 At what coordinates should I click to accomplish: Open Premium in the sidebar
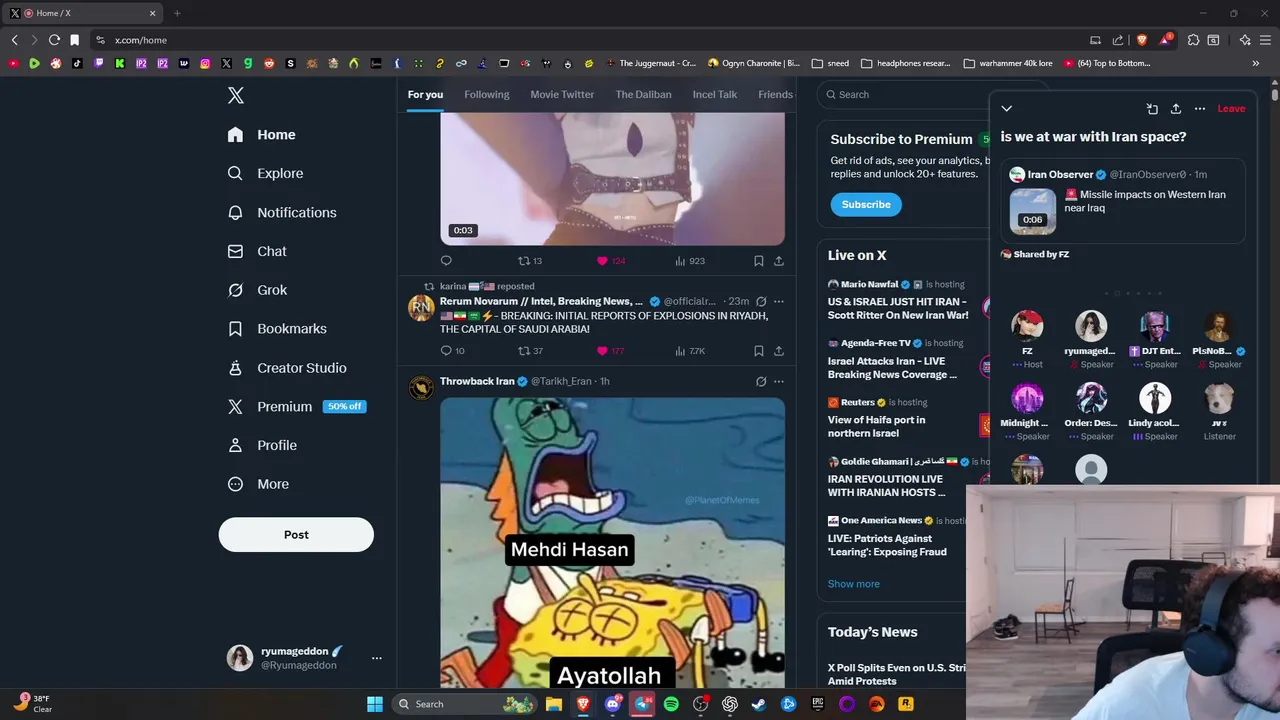click(295, 406)
